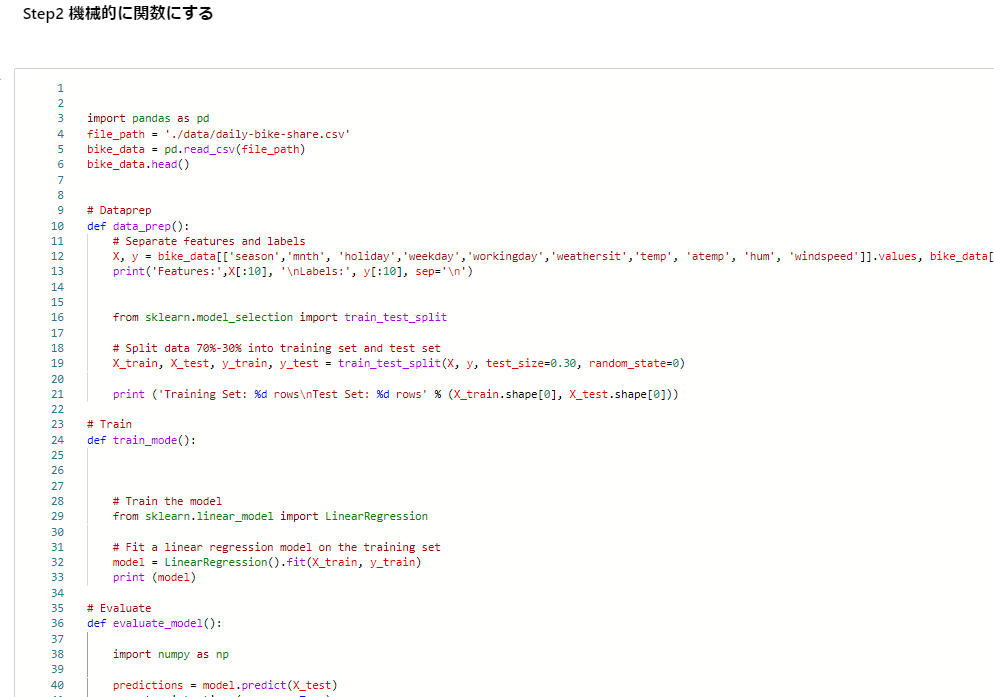The width and height of the screenshot is (994, 697).
Task: Click the 'predictions = model.predict(X_test)' line
Action: tap(225, 685)
